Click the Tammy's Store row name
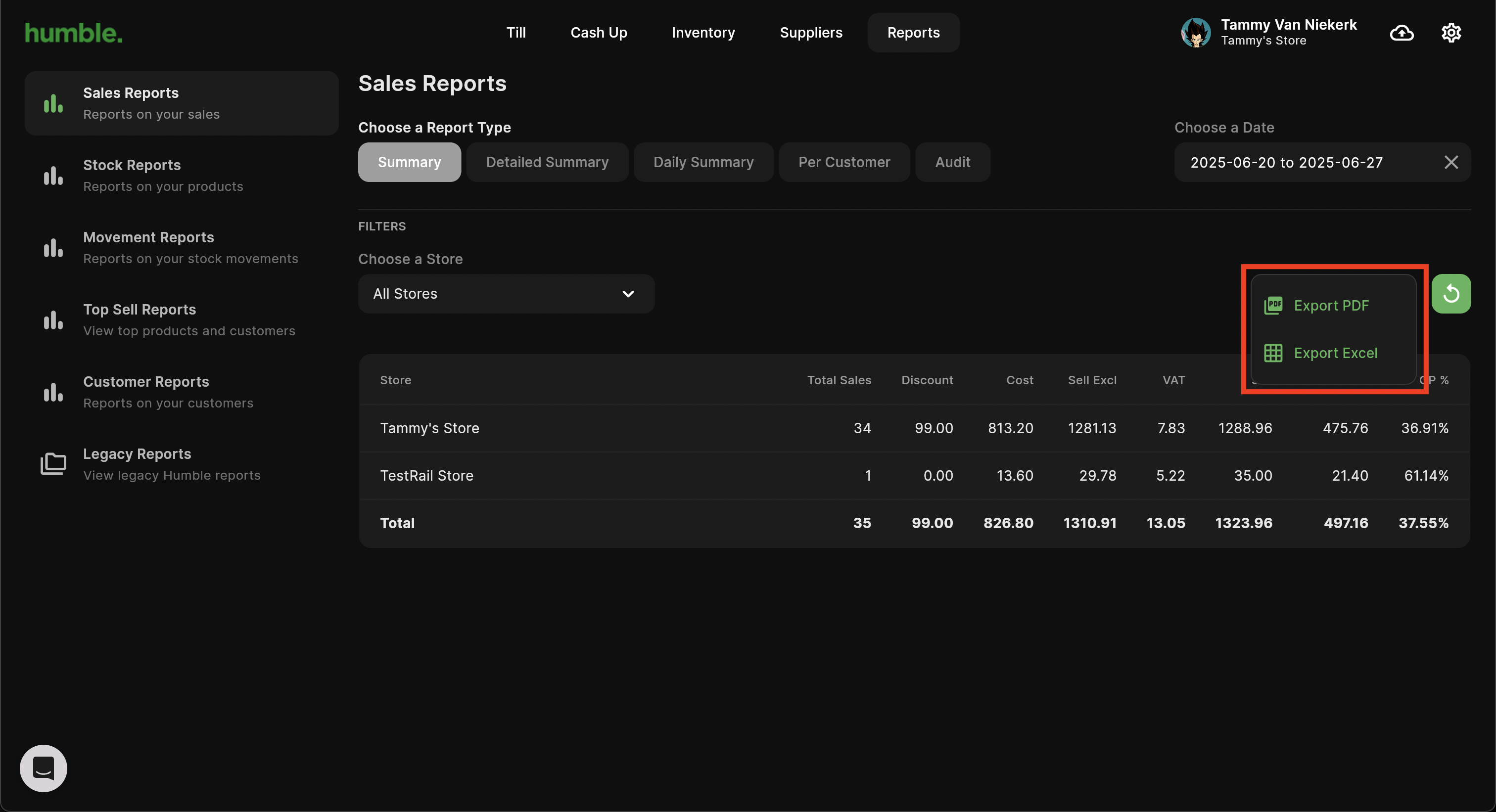 [430, 428]
